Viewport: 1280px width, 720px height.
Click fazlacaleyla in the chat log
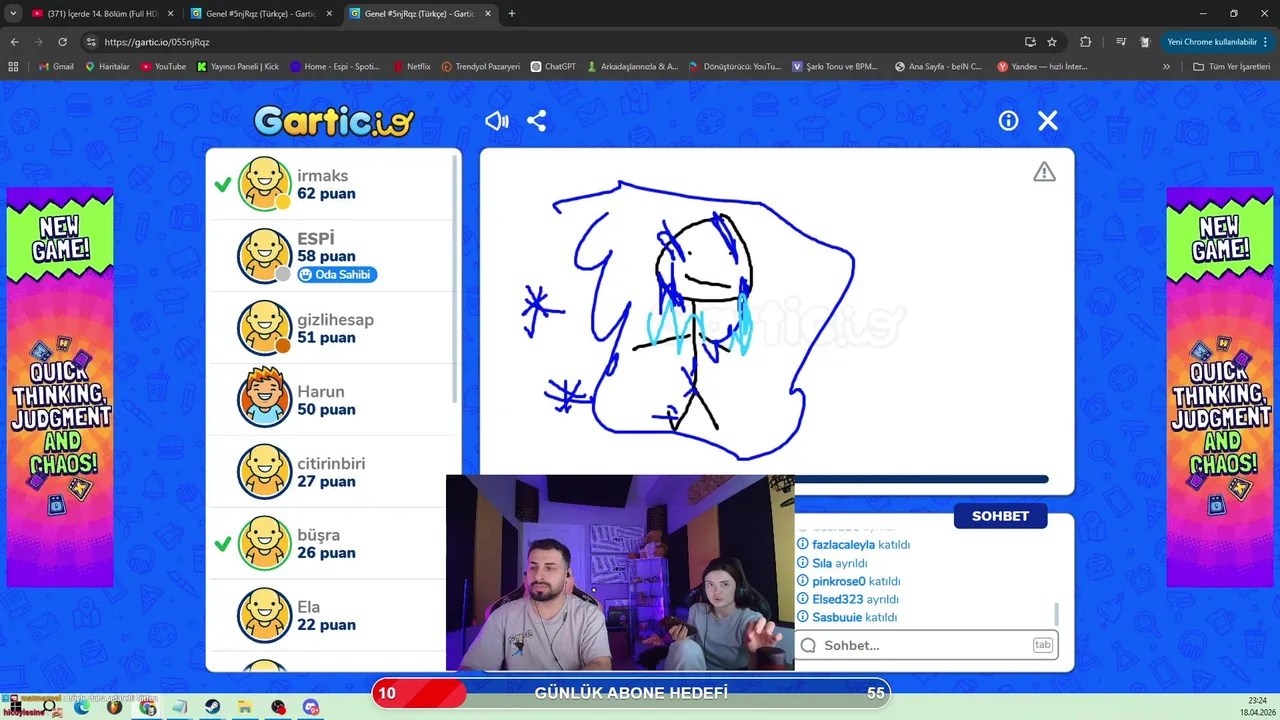[844, 545]
